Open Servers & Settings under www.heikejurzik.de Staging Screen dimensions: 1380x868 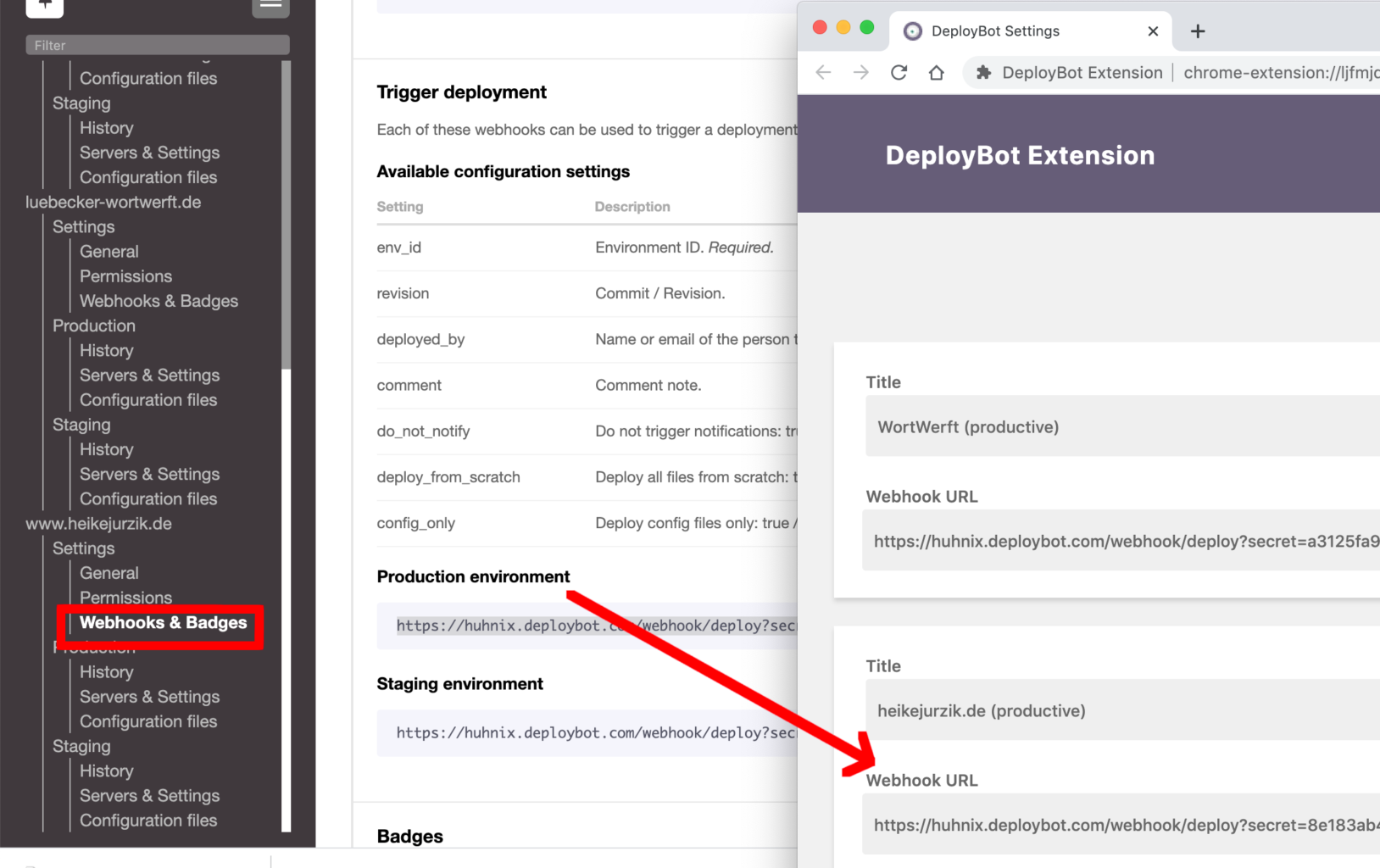click(x=149, y=795)
